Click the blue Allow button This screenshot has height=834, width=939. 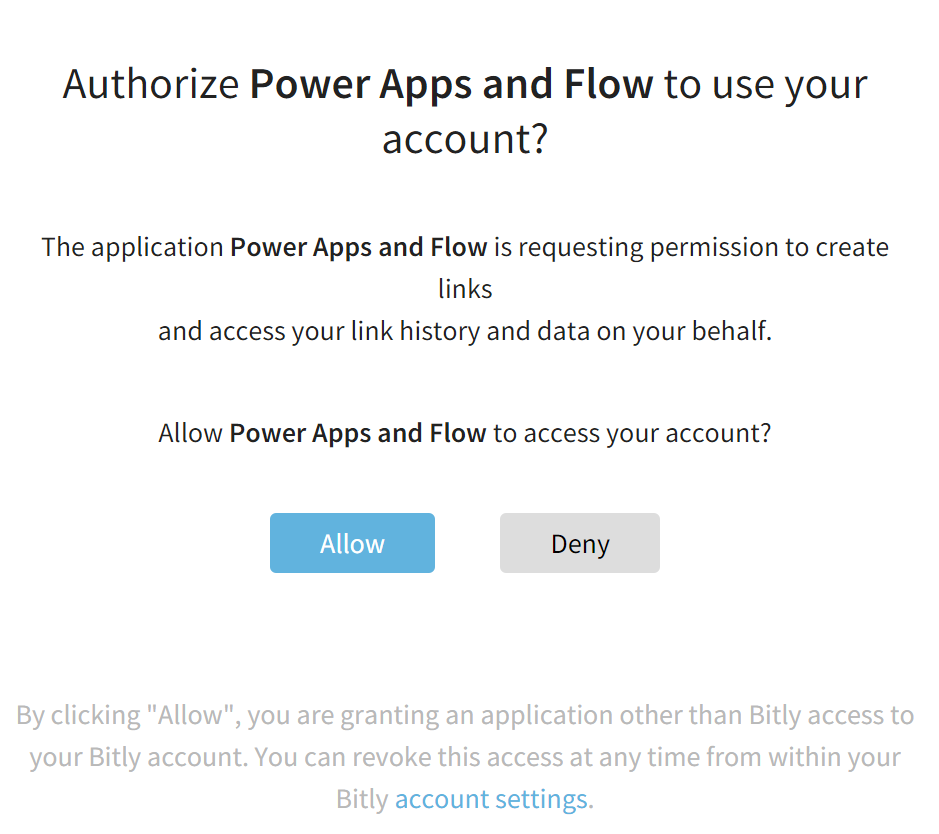(352, 543)
